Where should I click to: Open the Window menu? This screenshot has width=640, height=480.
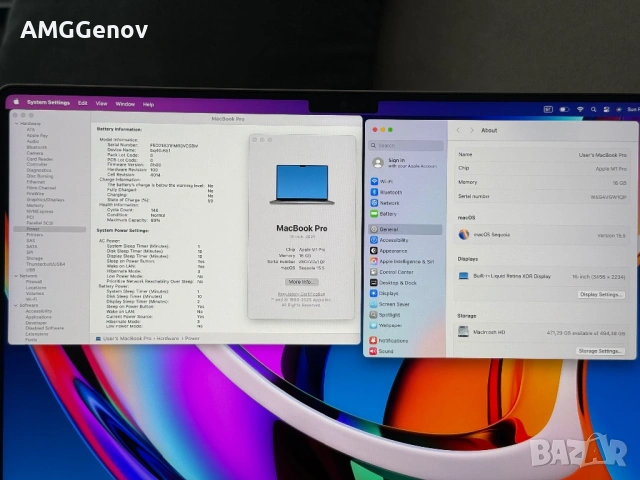pyautogui.click(x=125, y=104)
